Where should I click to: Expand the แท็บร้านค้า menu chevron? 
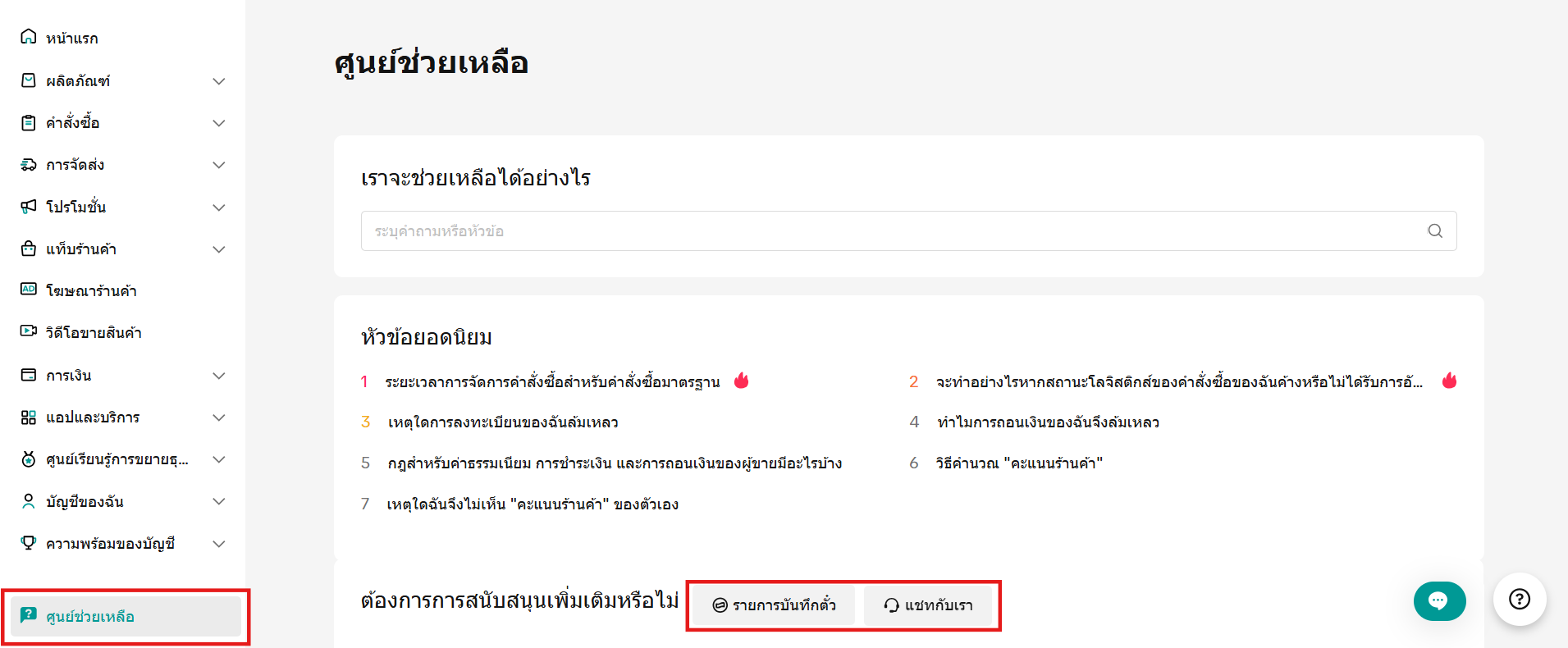point(219,249)
